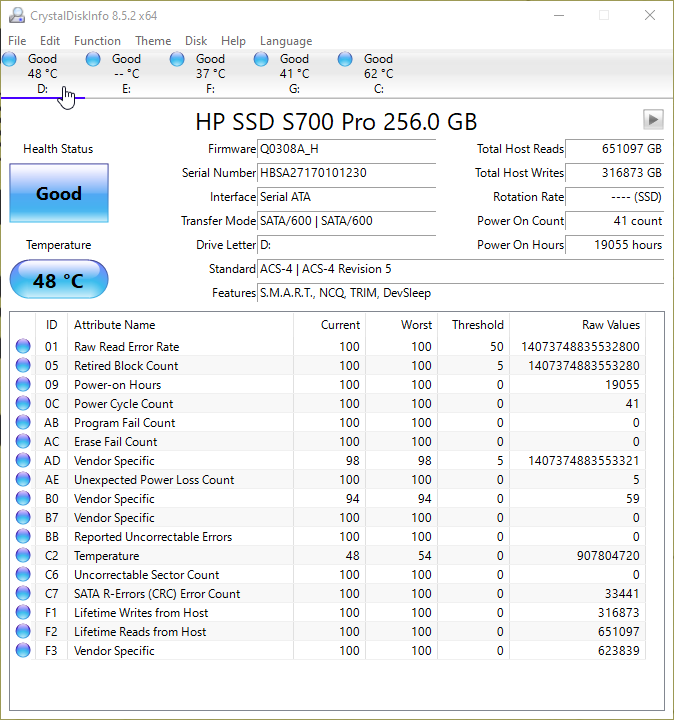
Task: Click the Attribute Name column header
Action: click(x=180, y=325)
